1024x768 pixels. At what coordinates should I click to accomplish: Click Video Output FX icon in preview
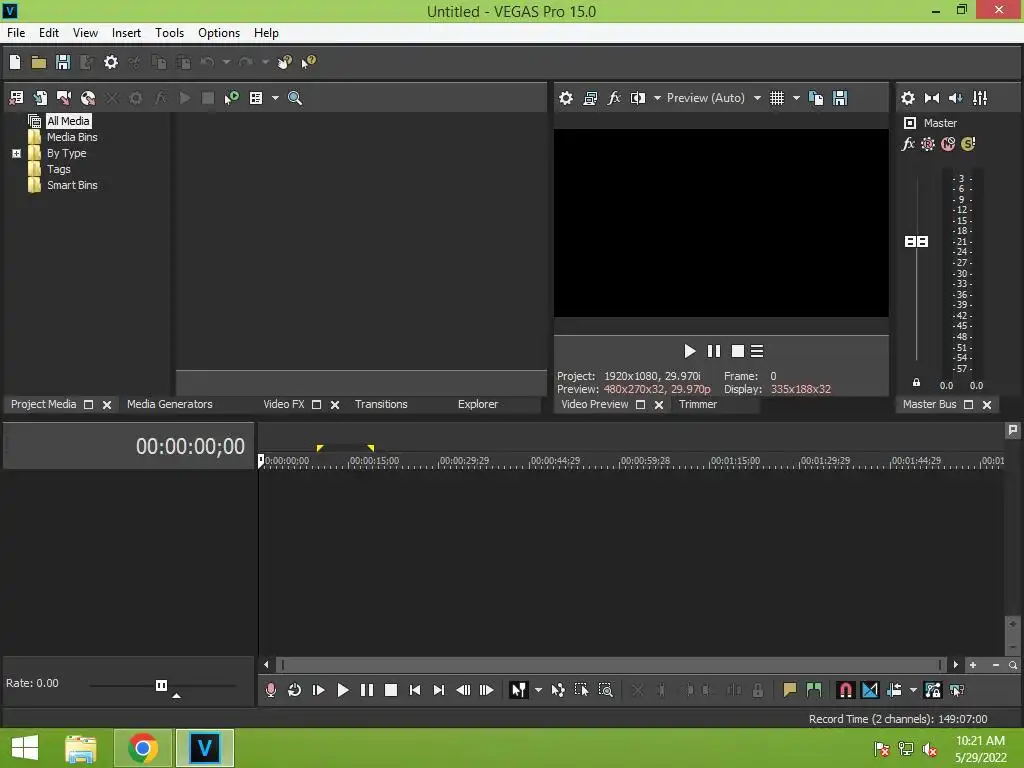[x=614, y=98]
